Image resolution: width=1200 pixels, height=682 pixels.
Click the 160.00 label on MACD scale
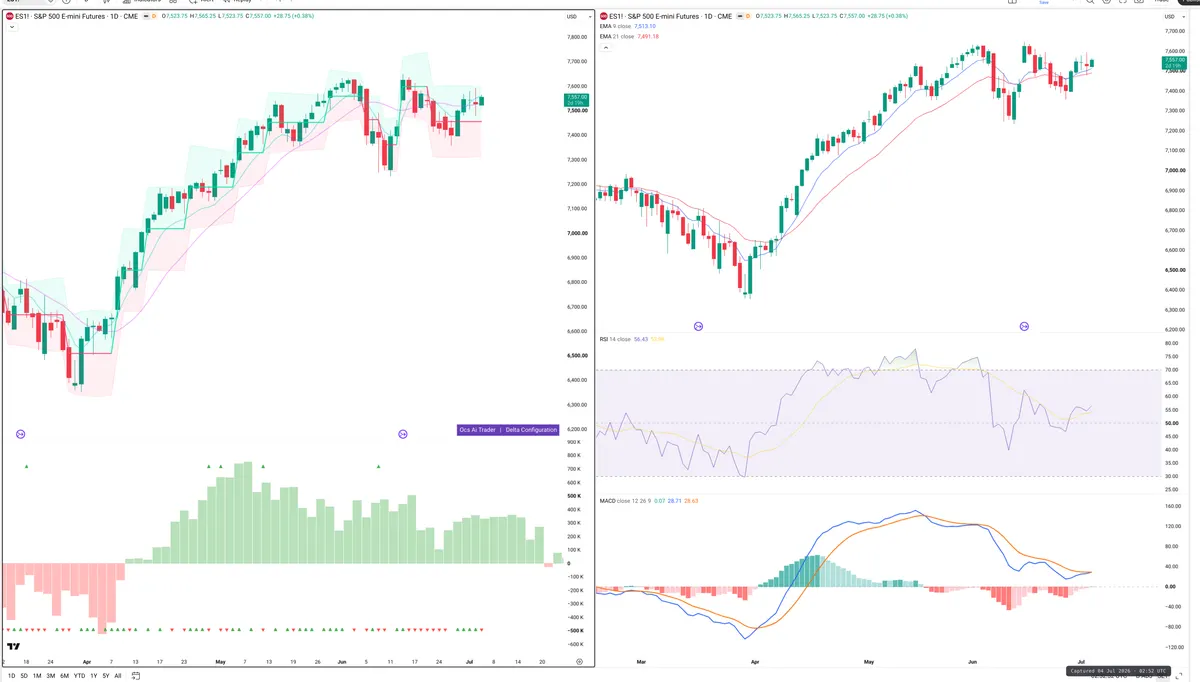(1173, 506)
